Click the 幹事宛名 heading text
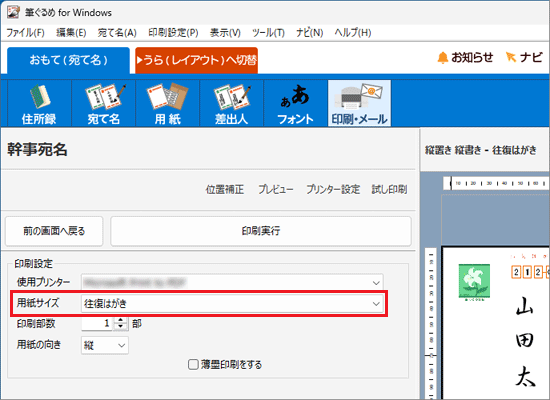This screenshot has height=400, width=550. coord(37,150)
